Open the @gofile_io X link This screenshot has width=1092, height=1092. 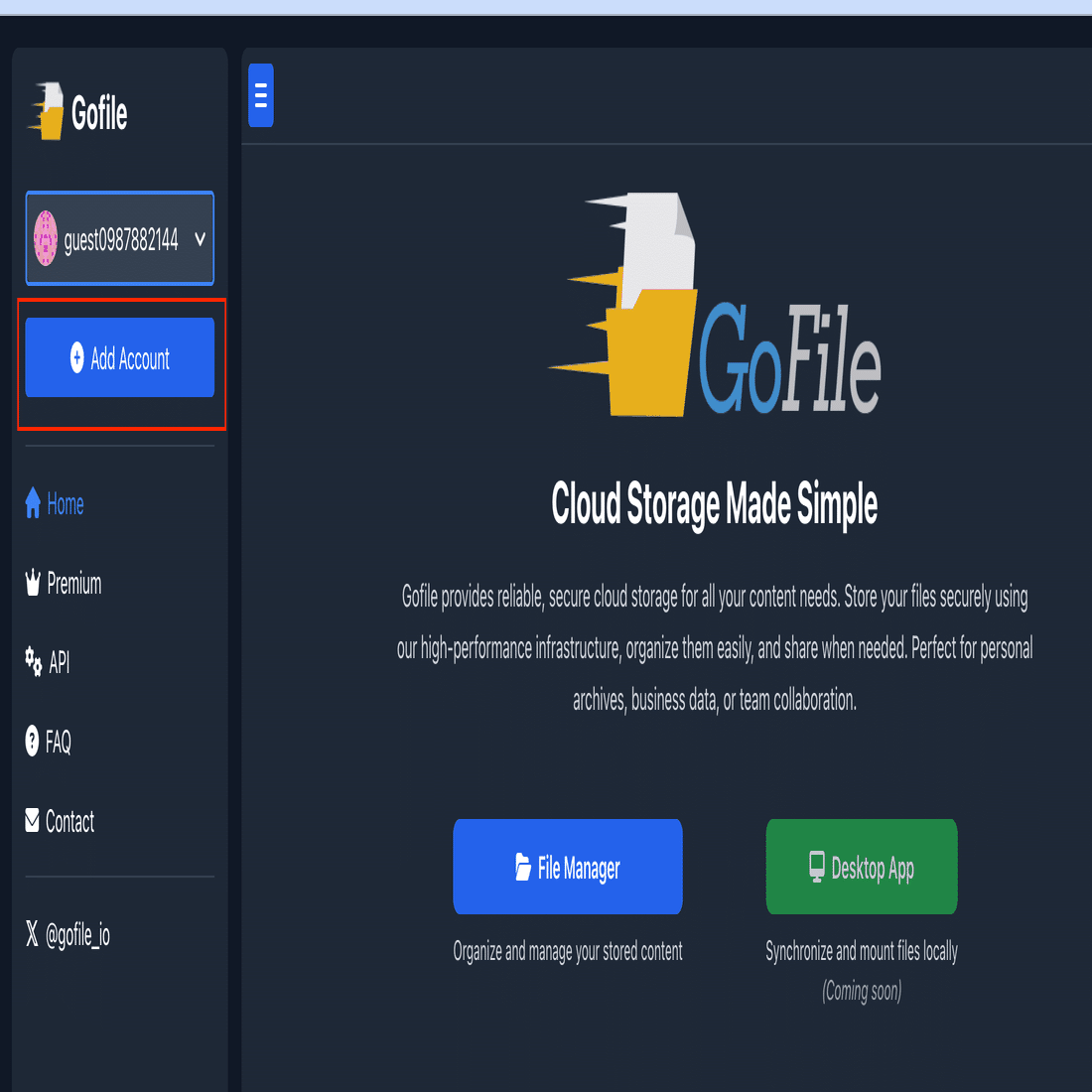point(68,934)
